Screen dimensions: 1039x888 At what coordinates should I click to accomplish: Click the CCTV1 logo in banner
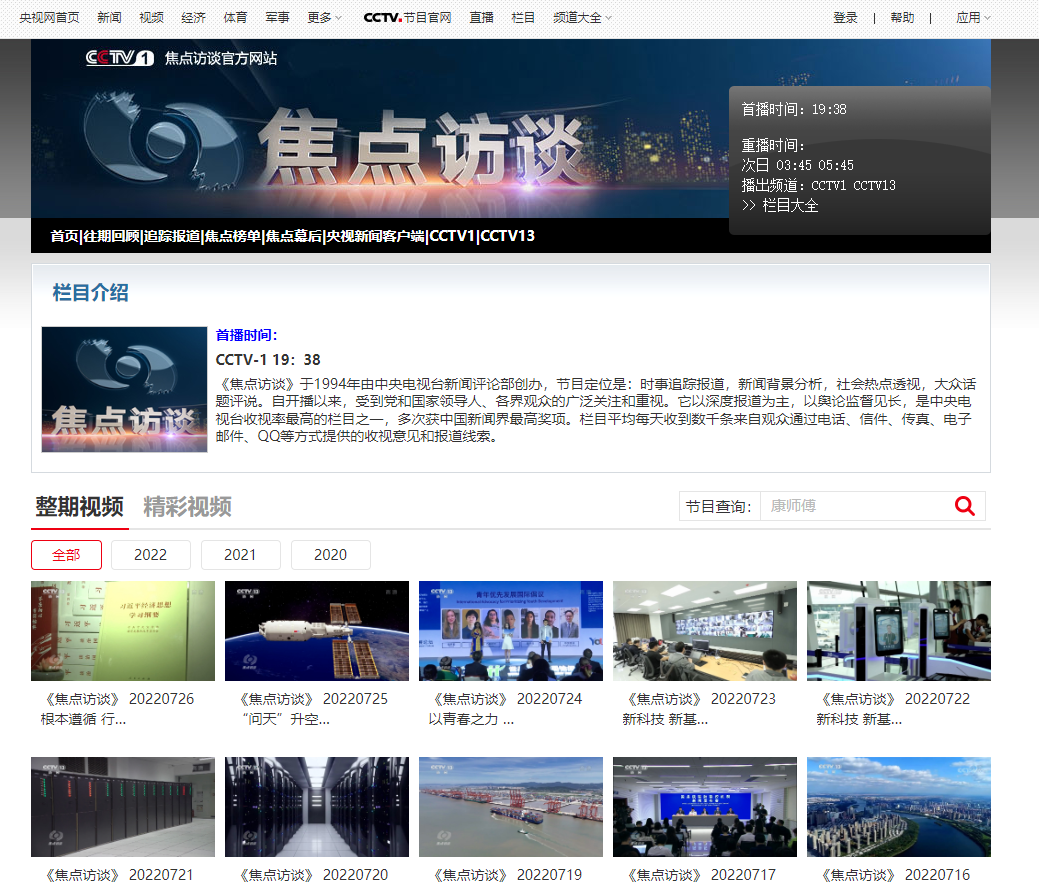(119, 58)
